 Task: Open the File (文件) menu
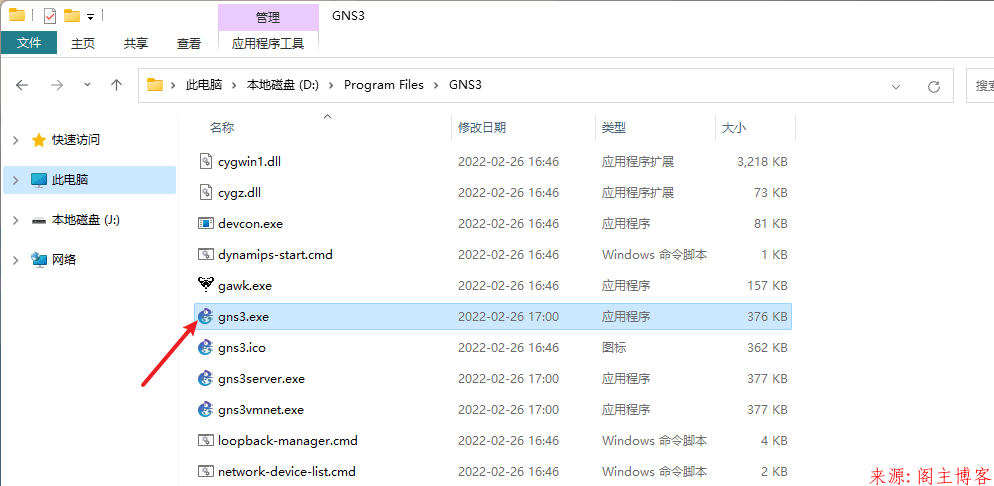29,43
